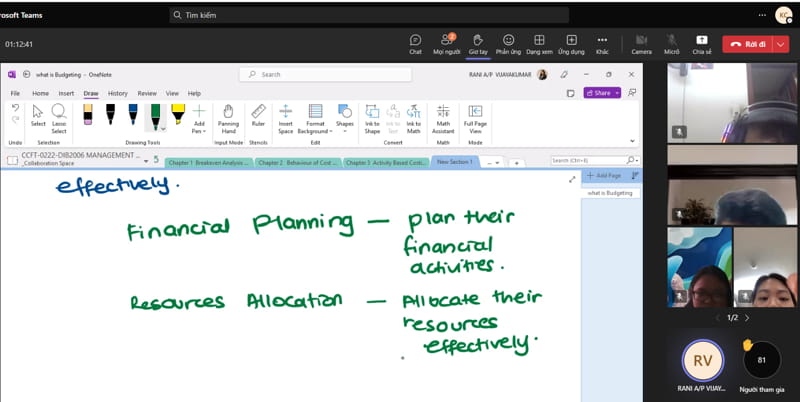Image resolution: width=800 pixels, height=402 pixels.
Task: Select the Lasso Select tool
Action: (59, 118)
